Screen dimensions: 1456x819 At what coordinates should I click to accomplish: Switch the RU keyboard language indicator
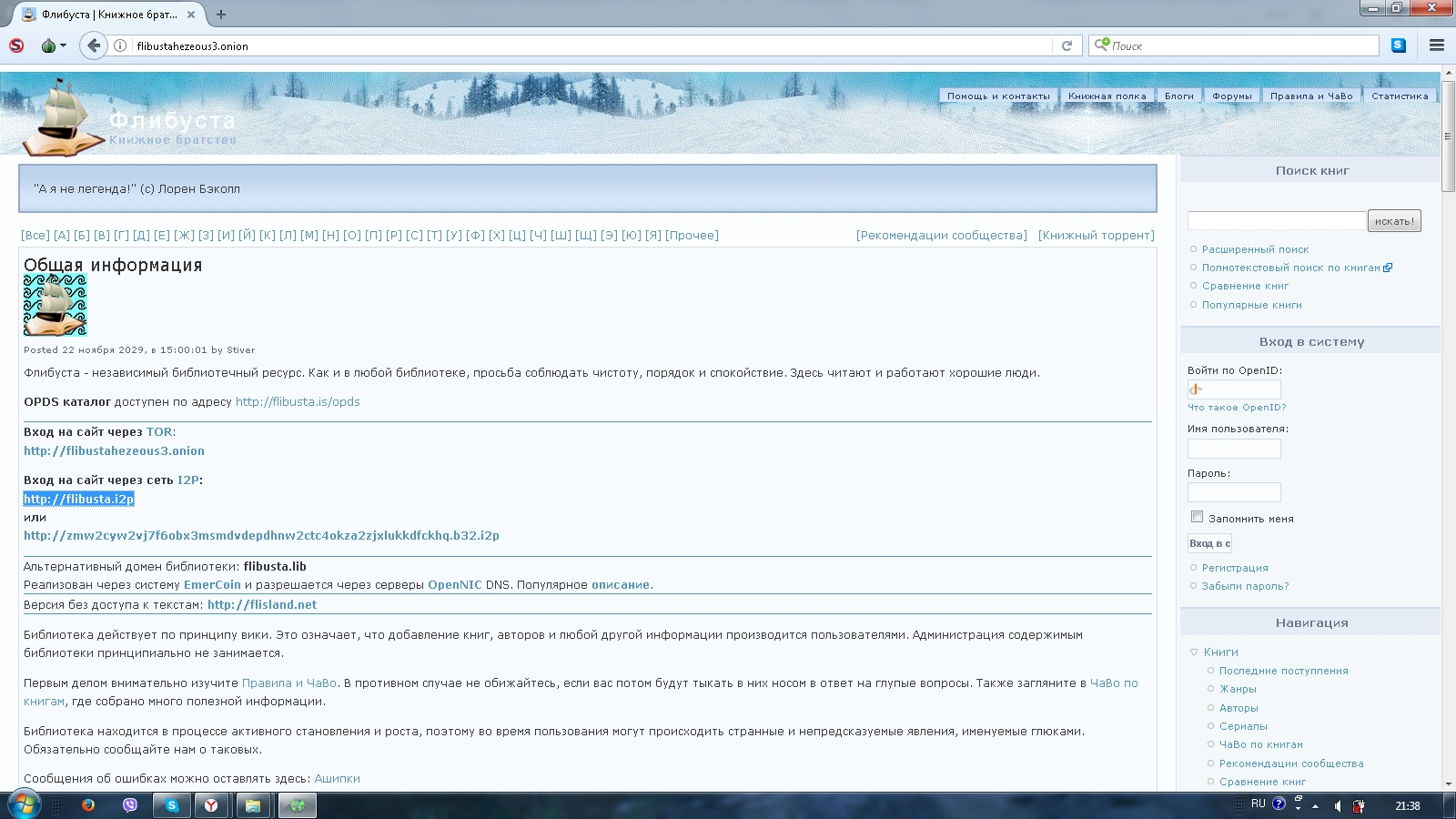tap(1259, 804)
